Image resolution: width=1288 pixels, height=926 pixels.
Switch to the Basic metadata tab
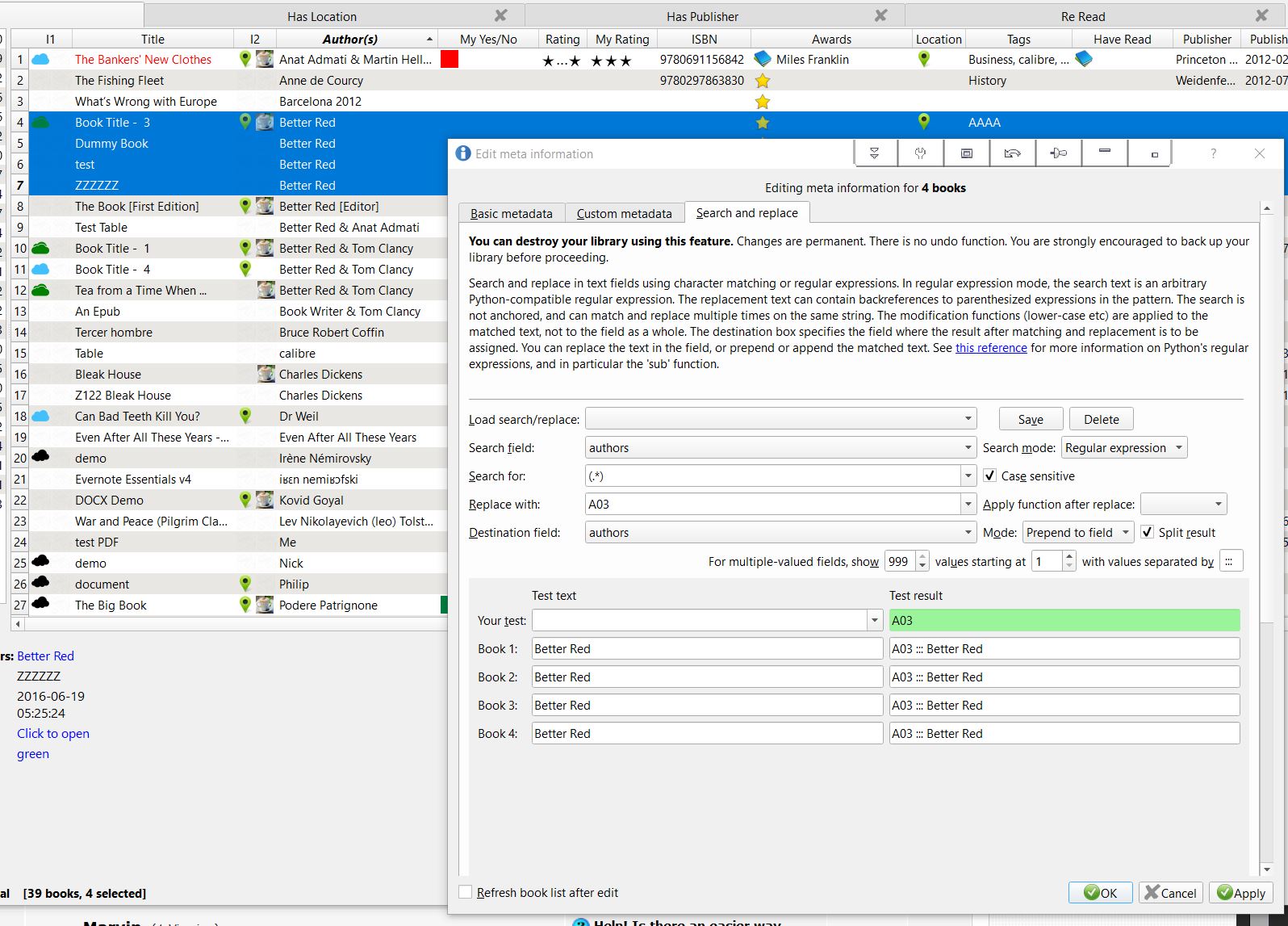(512, 214)
